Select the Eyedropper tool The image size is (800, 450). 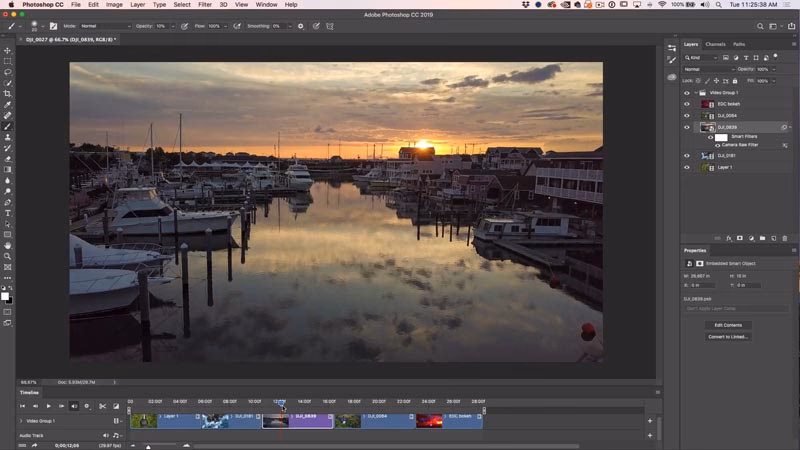pos(8,105)
